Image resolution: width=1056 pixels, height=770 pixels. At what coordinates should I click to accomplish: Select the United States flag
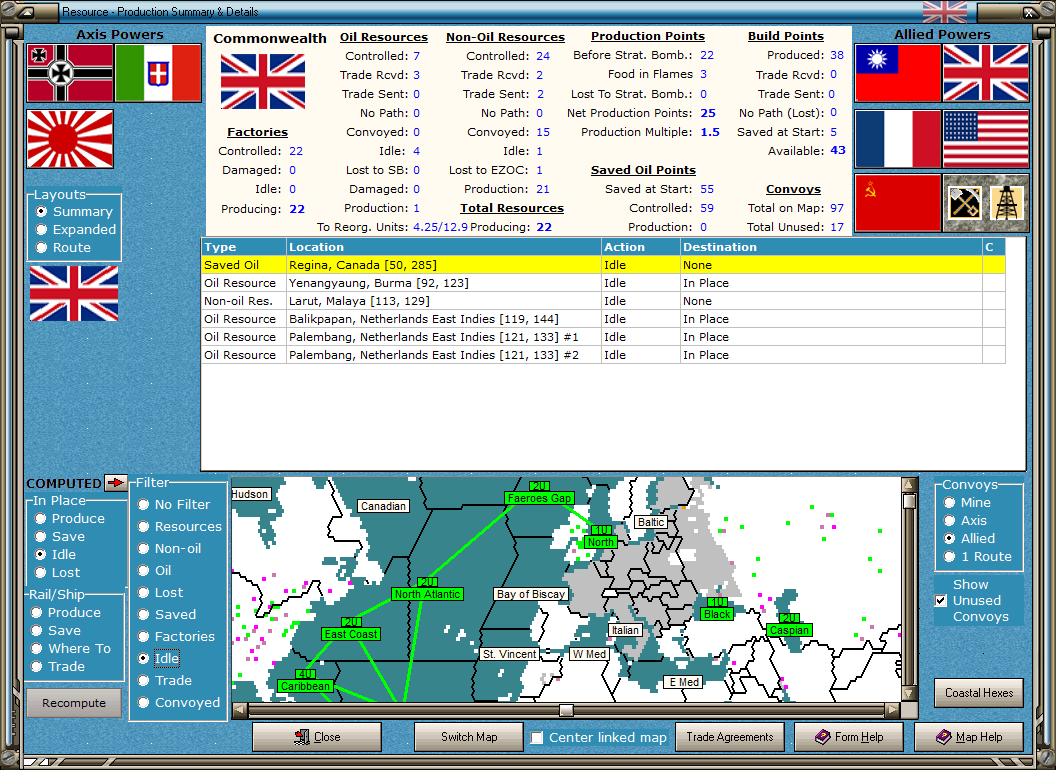tap(986, 139)
